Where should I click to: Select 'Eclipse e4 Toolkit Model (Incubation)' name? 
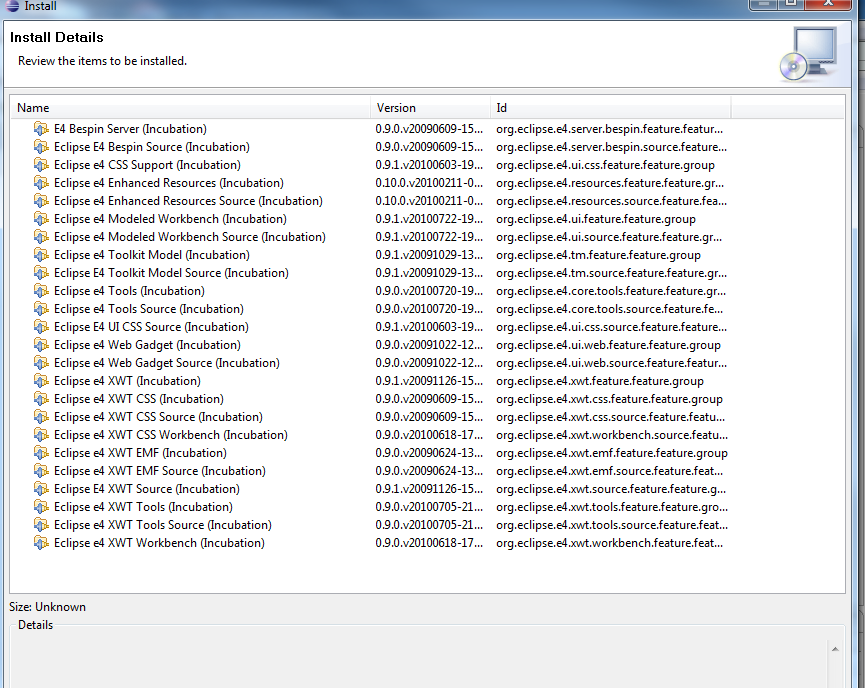[152, 255]
